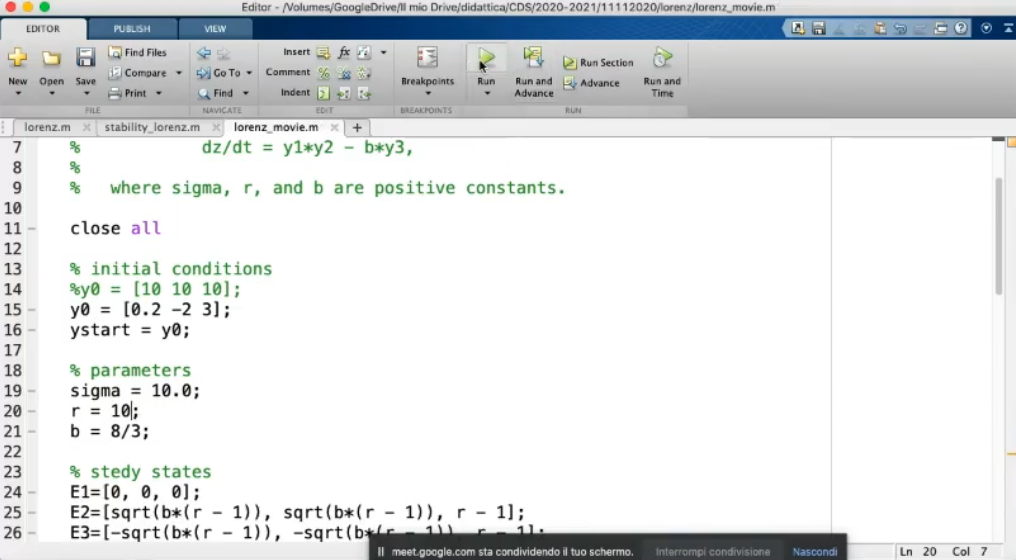Open the Breakpoints dropdown
This screenshot has width=1016, height=560.
coord(427,93)
